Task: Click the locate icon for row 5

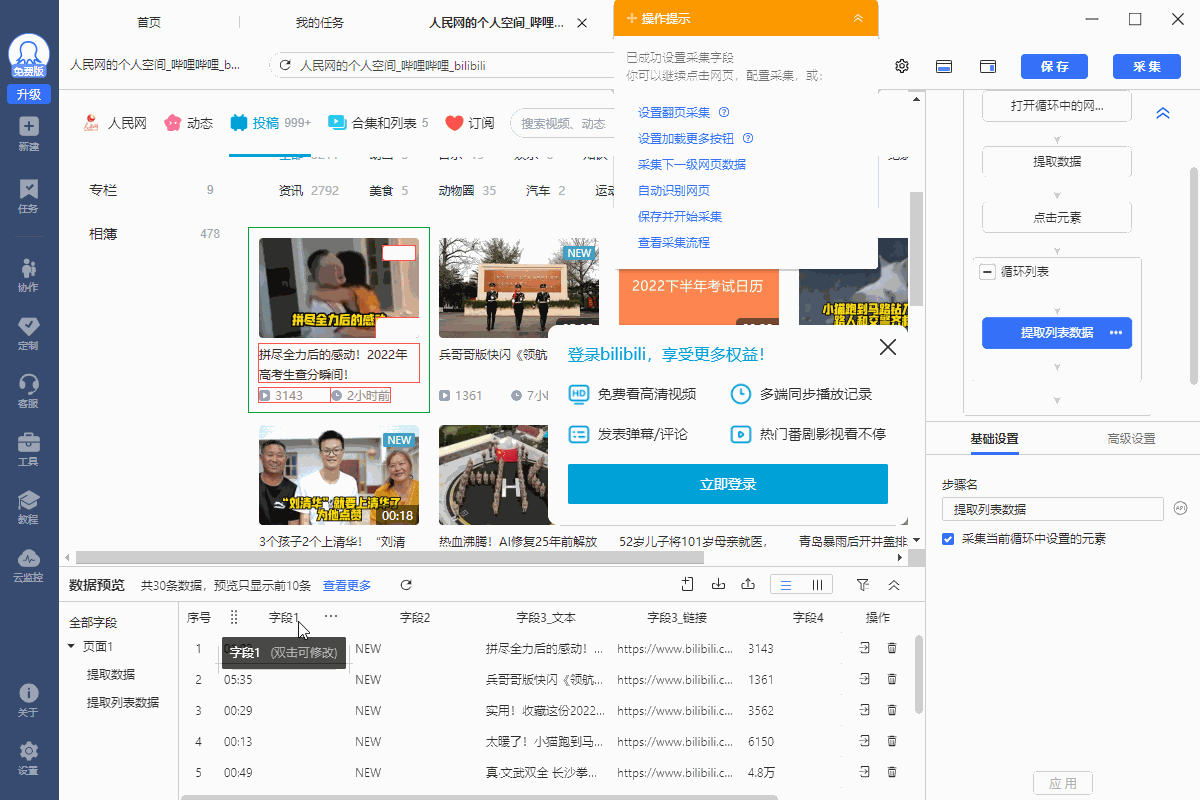Action: pyautogui.click(x=865, y=772)
